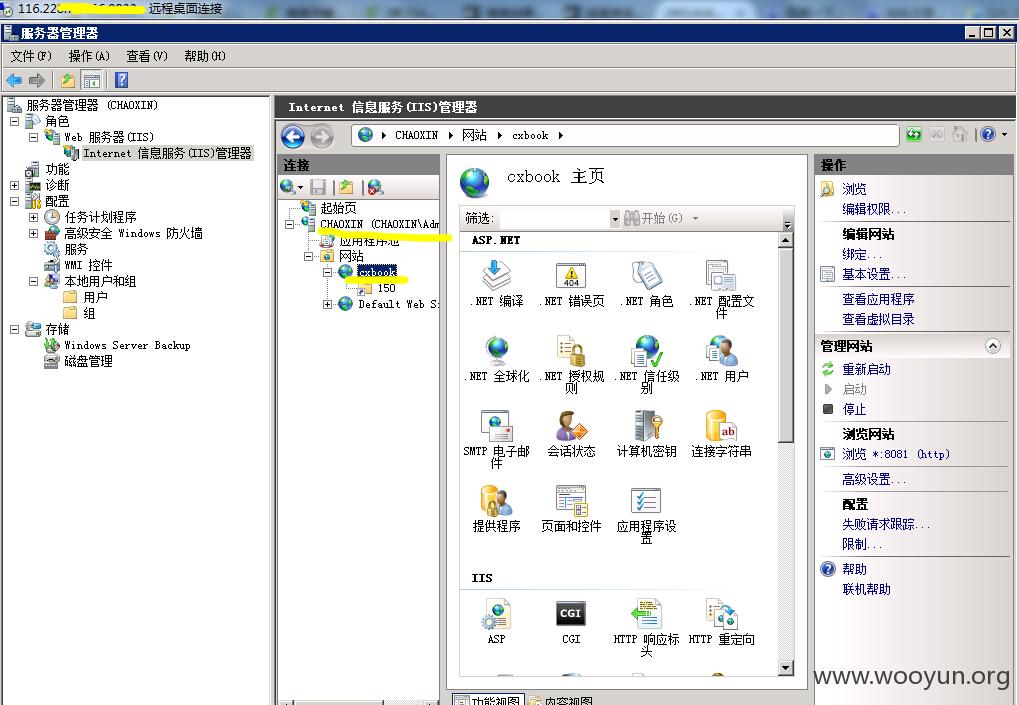The height and width of the screenshot is (705, 1019).
Task: Select 磁盘管理 in the tree
Action: (88, 361)
